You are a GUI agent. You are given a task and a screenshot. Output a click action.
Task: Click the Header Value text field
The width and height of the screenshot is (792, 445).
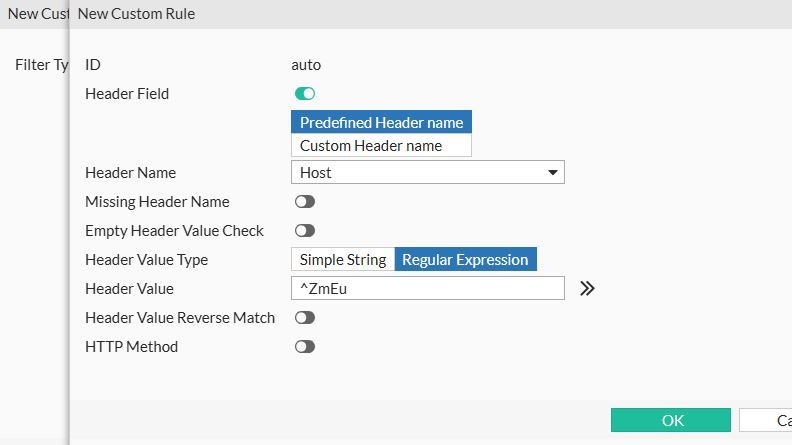click(427, 288)
